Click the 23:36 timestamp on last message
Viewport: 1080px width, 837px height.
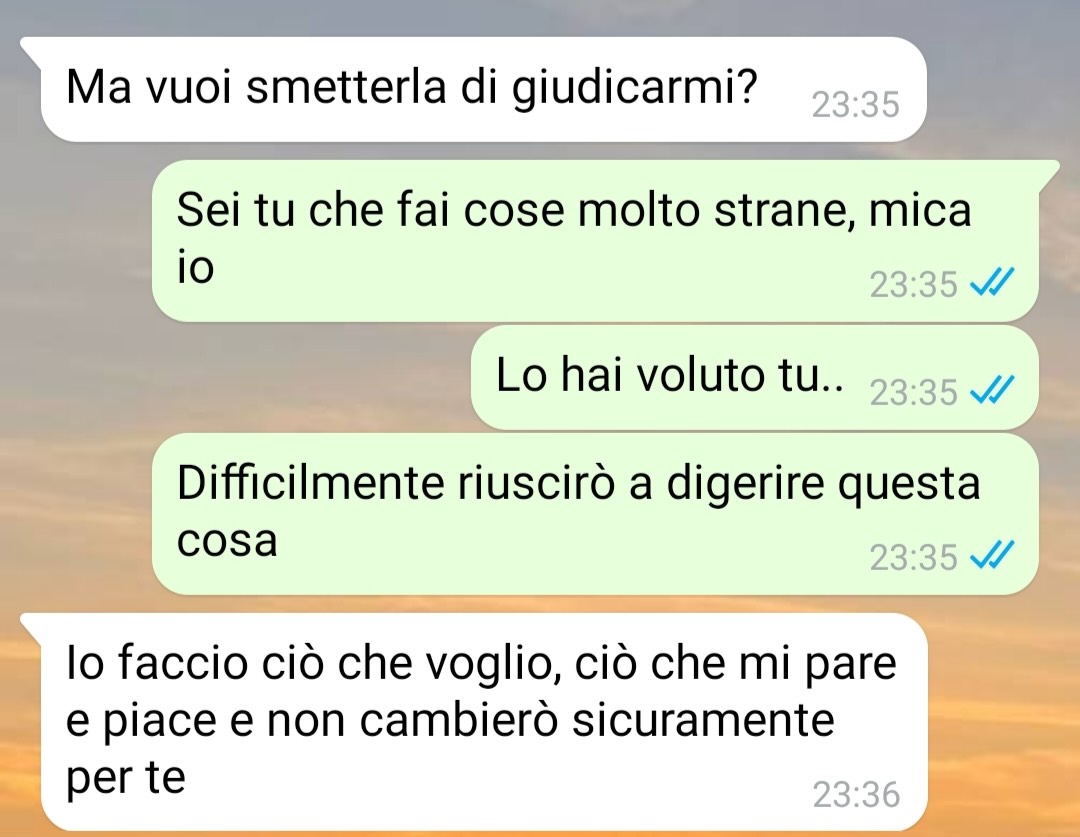856,794
